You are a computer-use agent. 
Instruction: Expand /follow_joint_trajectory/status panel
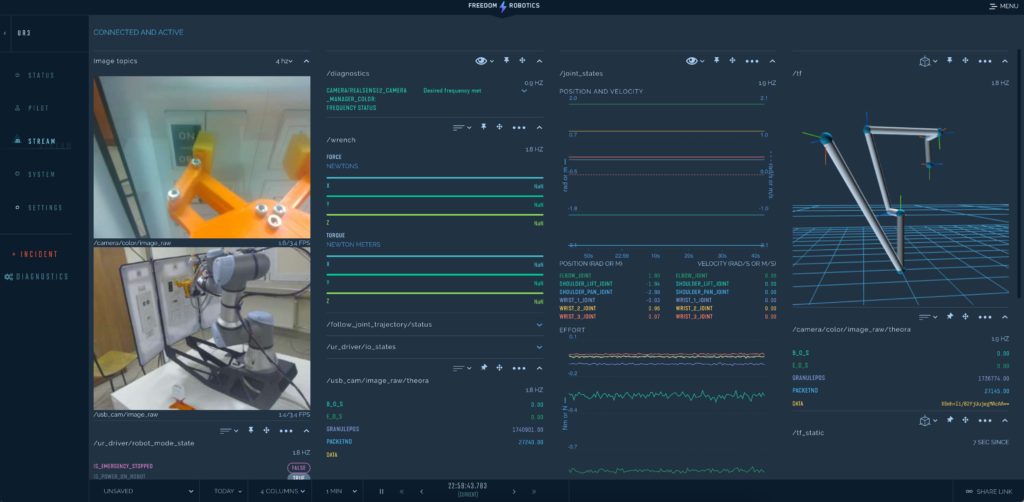click(x=539, y=324)
